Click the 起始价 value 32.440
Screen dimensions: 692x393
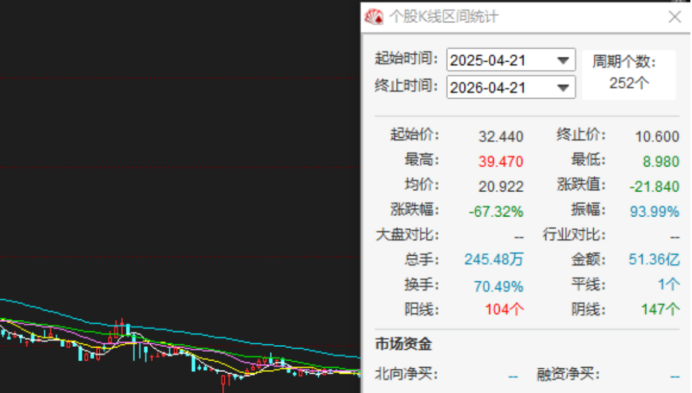501,136
